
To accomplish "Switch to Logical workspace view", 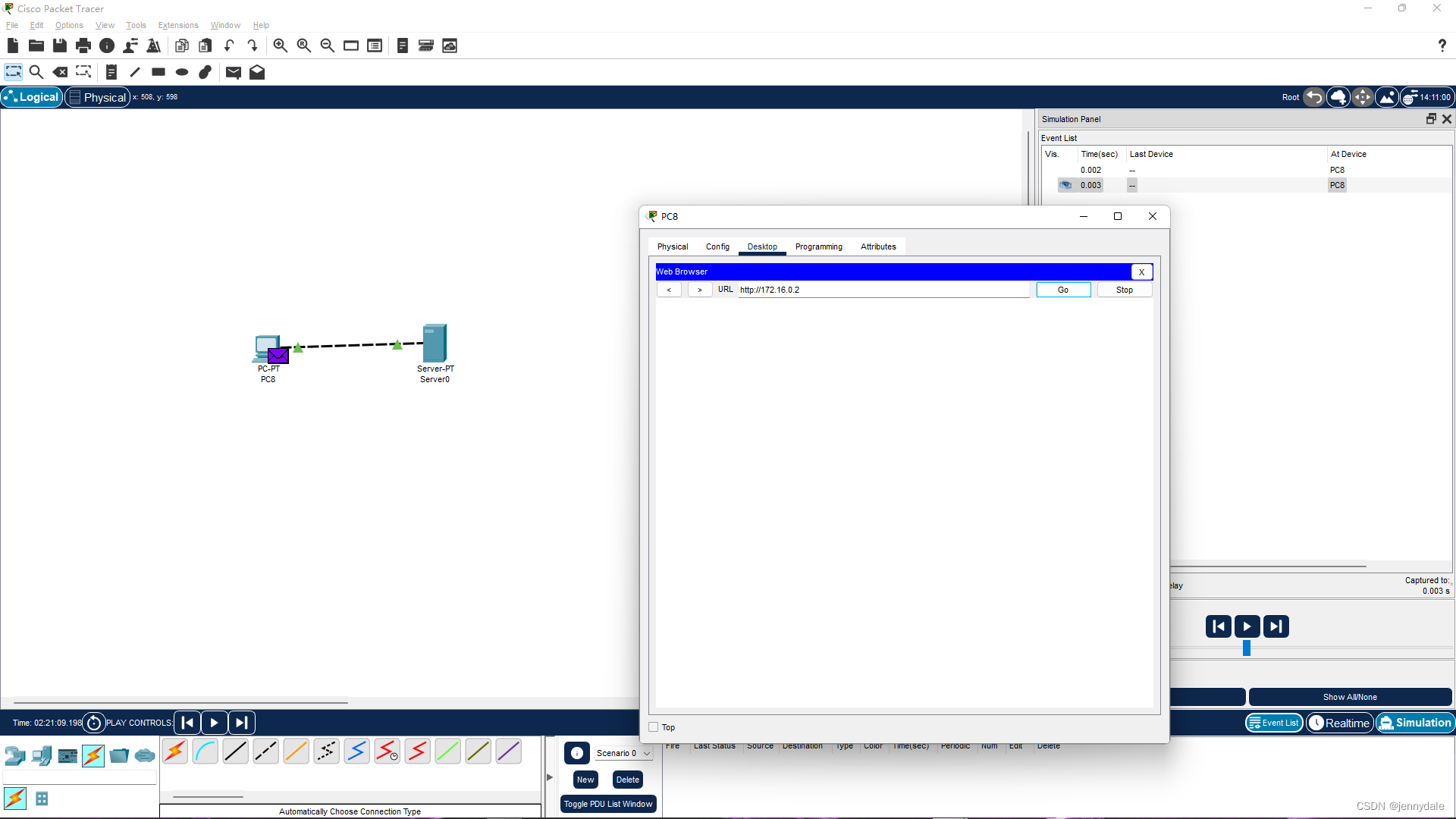I will tap(32, 97).
